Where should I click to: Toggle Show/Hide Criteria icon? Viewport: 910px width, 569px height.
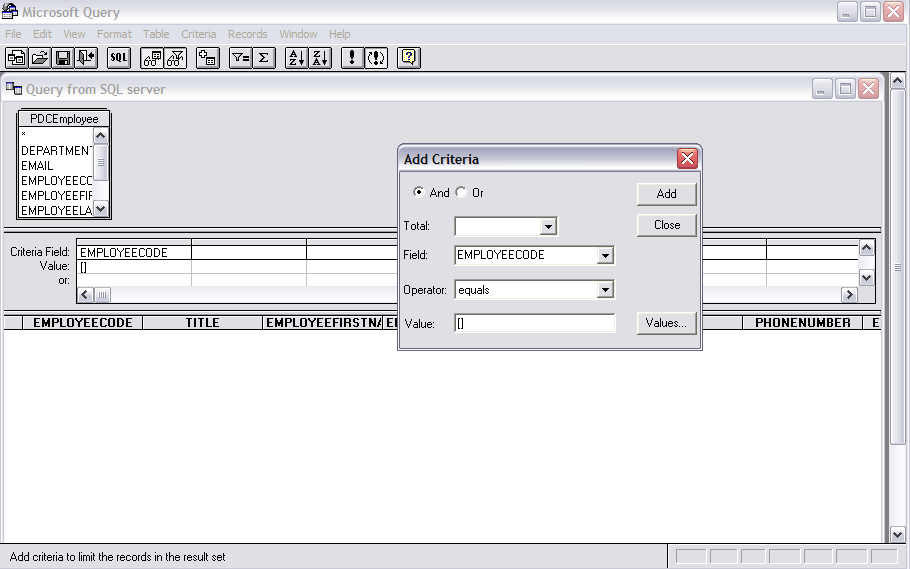pos(175,58)
